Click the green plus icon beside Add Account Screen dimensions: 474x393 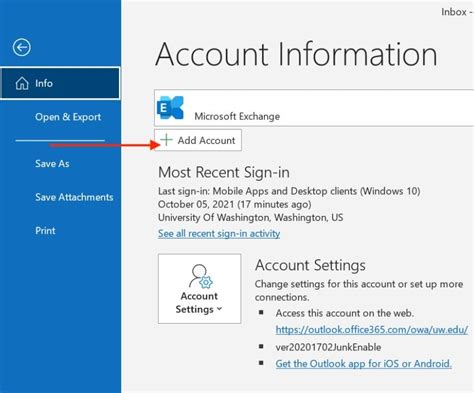tap(166, 140)
